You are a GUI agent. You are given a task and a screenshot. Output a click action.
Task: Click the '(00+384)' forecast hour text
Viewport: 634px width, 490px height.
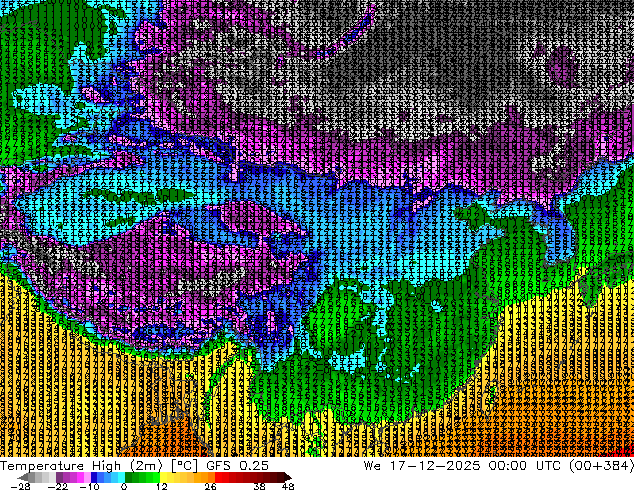[601, 466]
